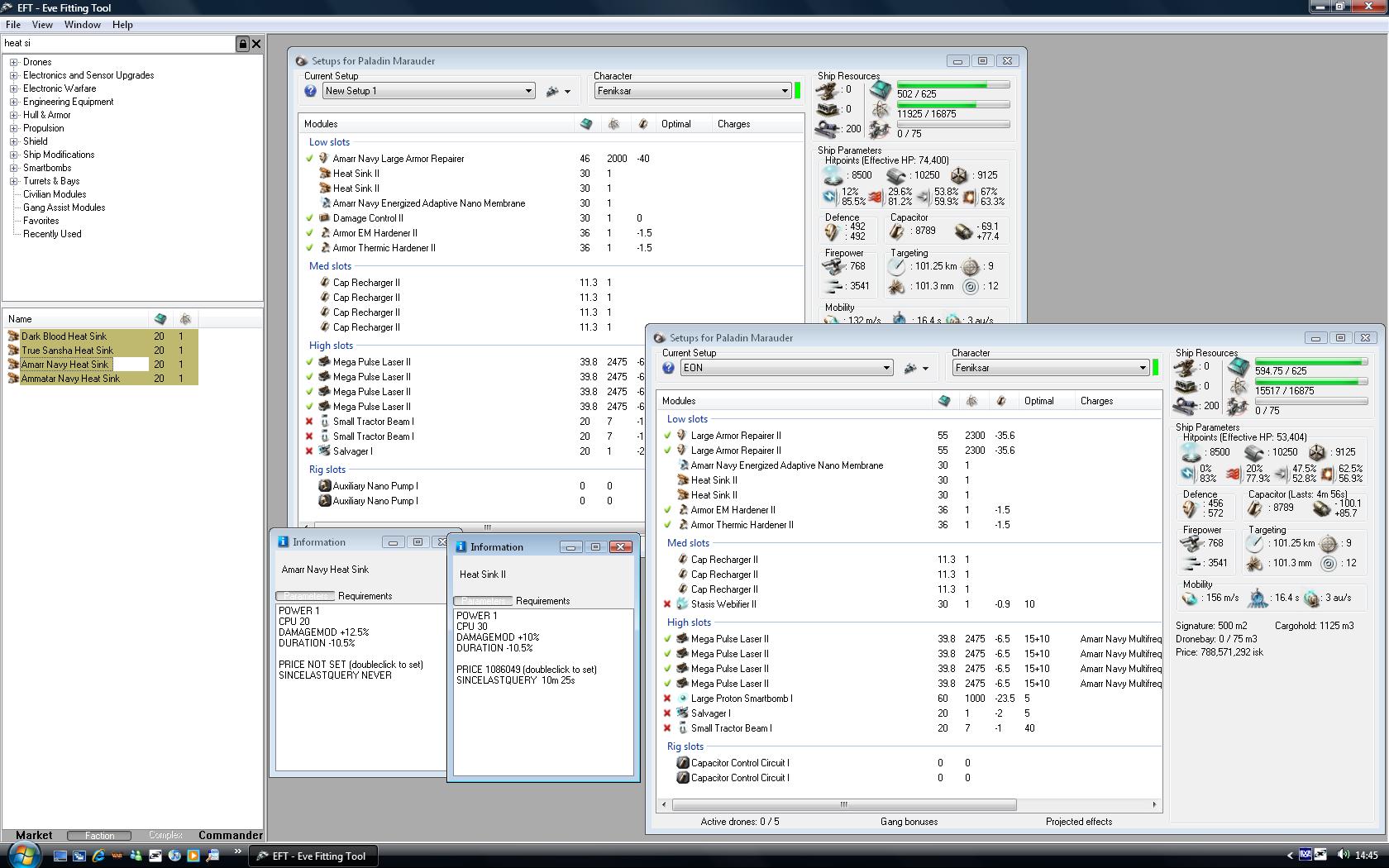Viewport: 1389px width, 868px height.
Task: Clear the module search with the X icon
Action: [256, 44]
